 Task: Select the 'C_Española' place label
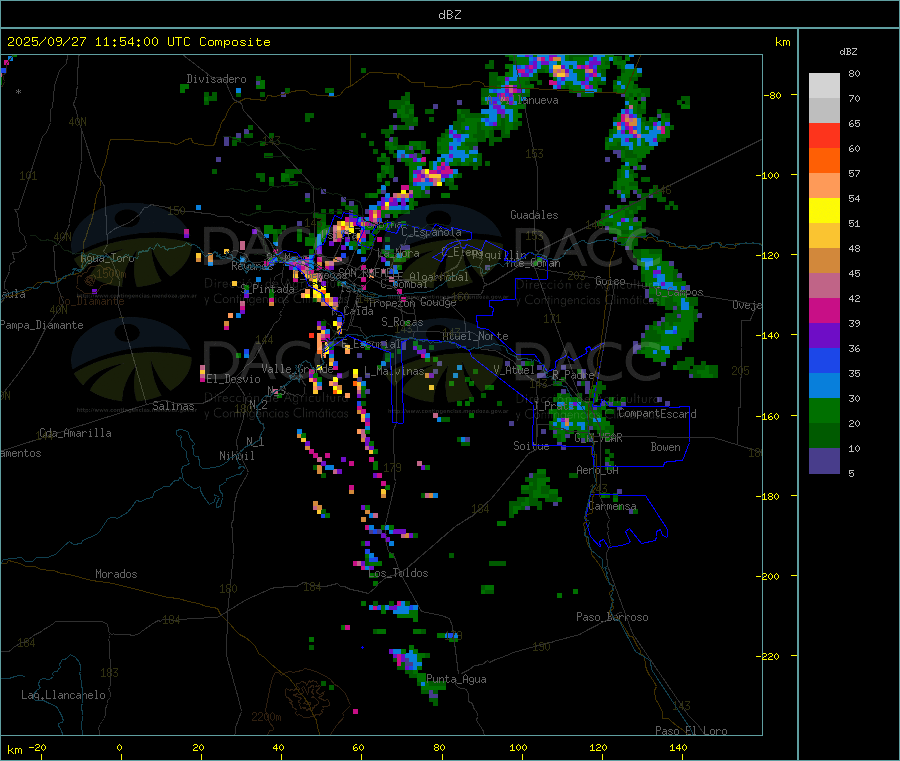pyautogui.click(x=432, y=232)
